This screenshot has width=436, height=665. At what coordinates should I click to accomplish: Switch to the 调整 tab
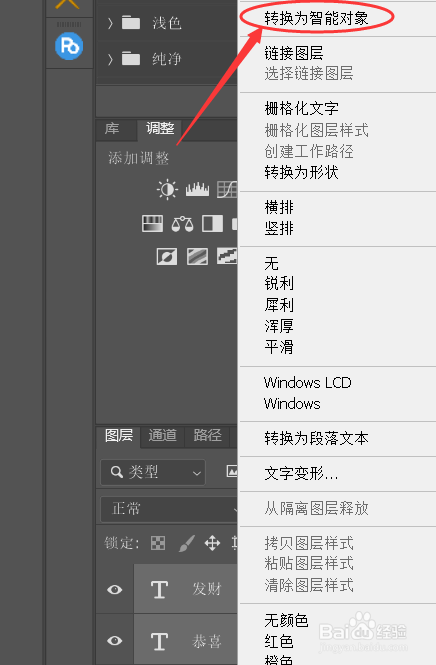pyautogui.click(x=160, y=129)
